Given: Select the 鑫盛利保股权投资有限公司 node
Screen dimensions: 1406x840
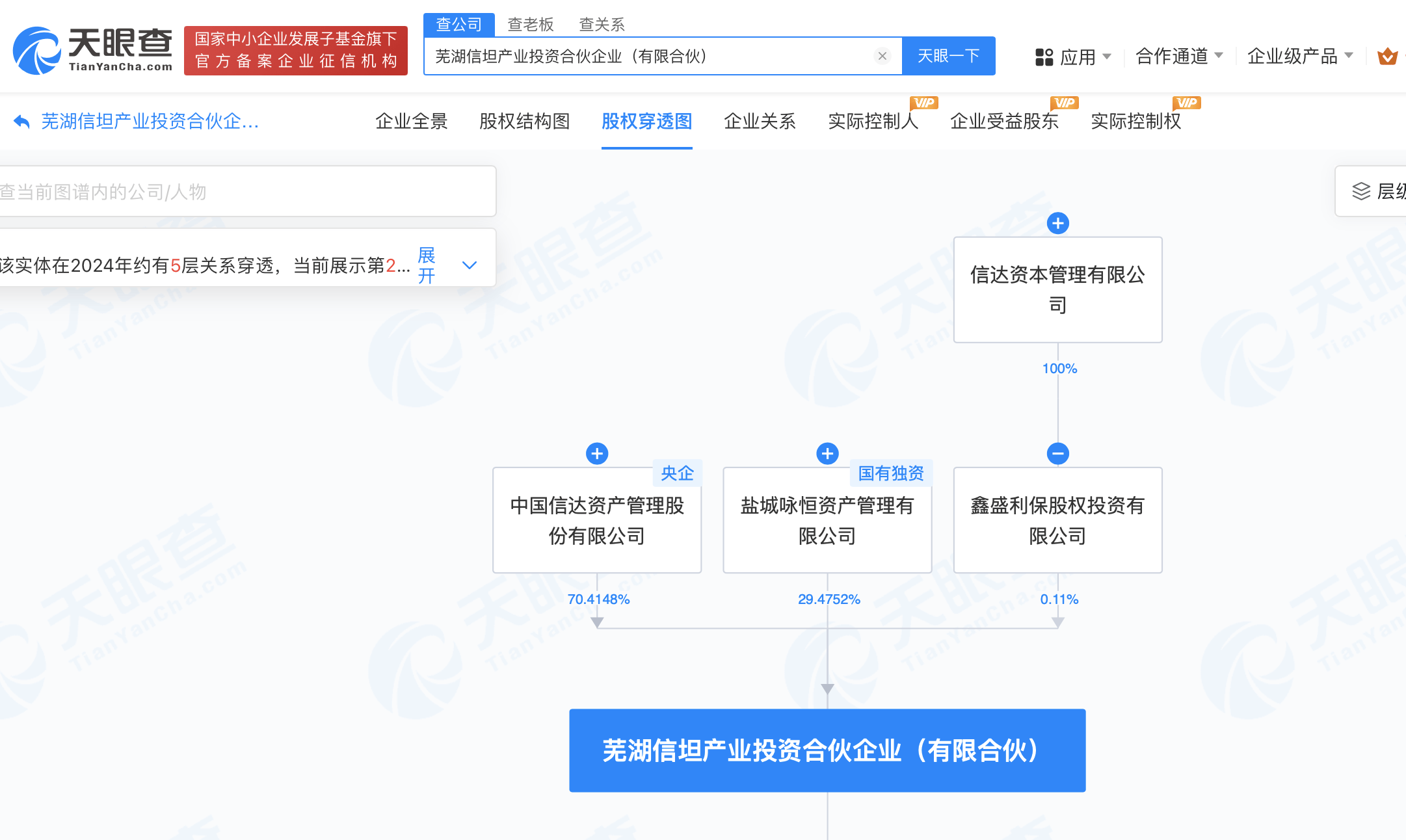Looking at the screenshot, I should click(1058, 520).
